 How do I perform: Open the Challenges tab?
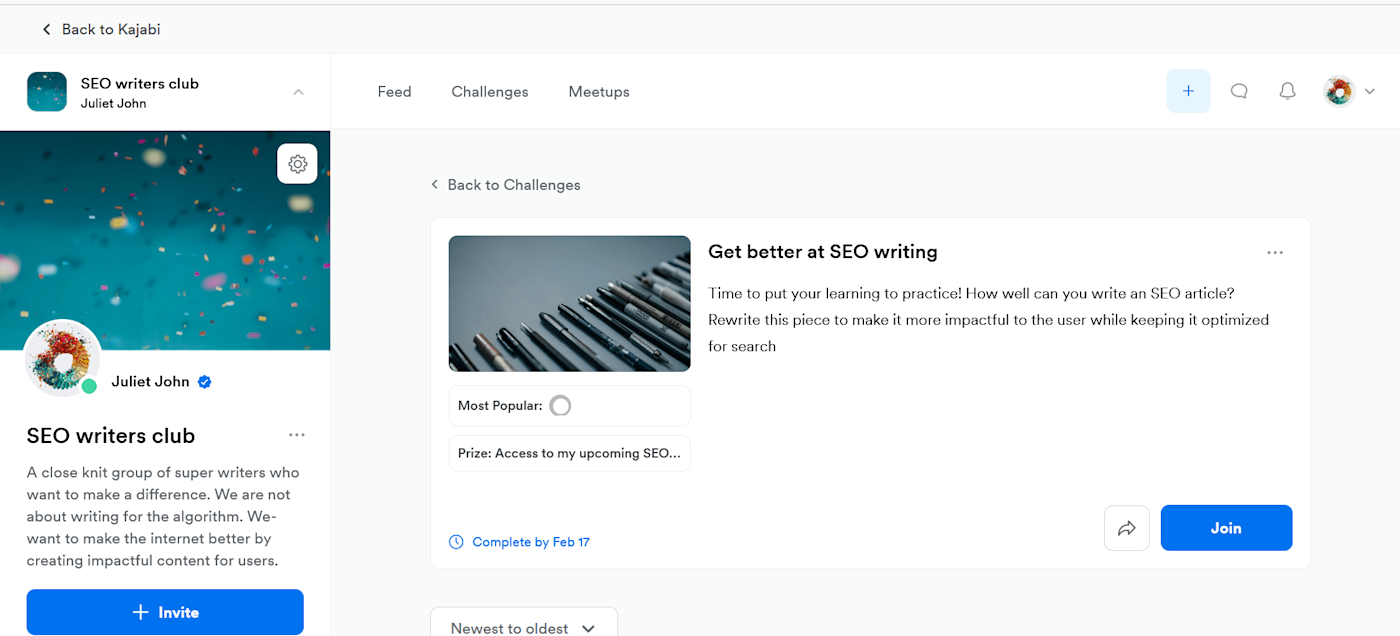[x=490, y=92]
